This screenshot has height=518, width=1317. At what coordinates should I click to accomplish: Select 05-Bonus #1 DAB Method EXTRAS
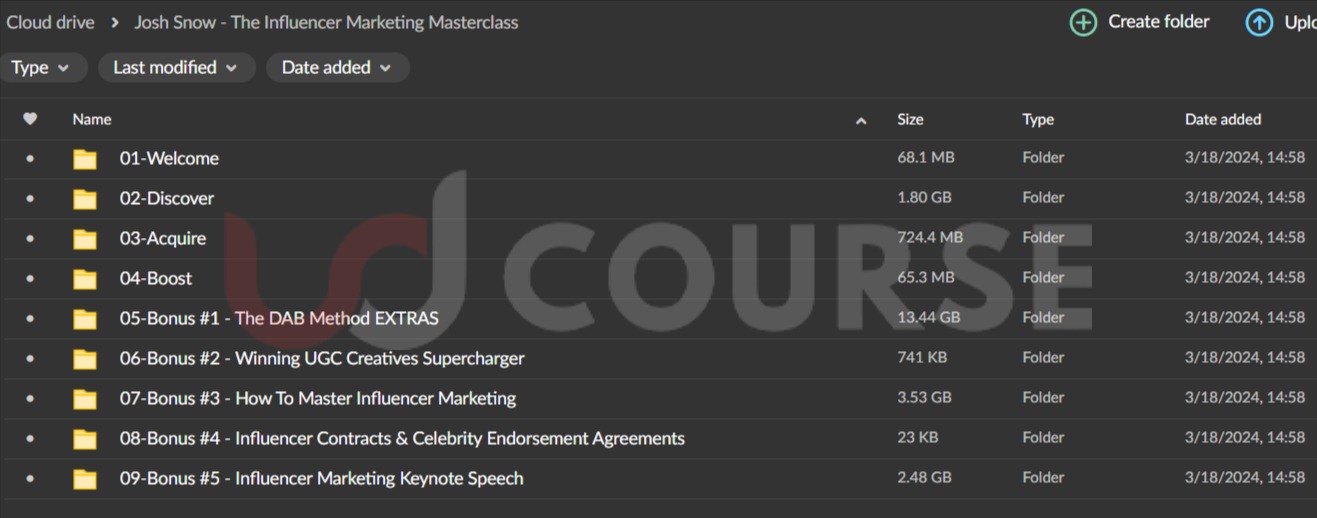point(279,318)
